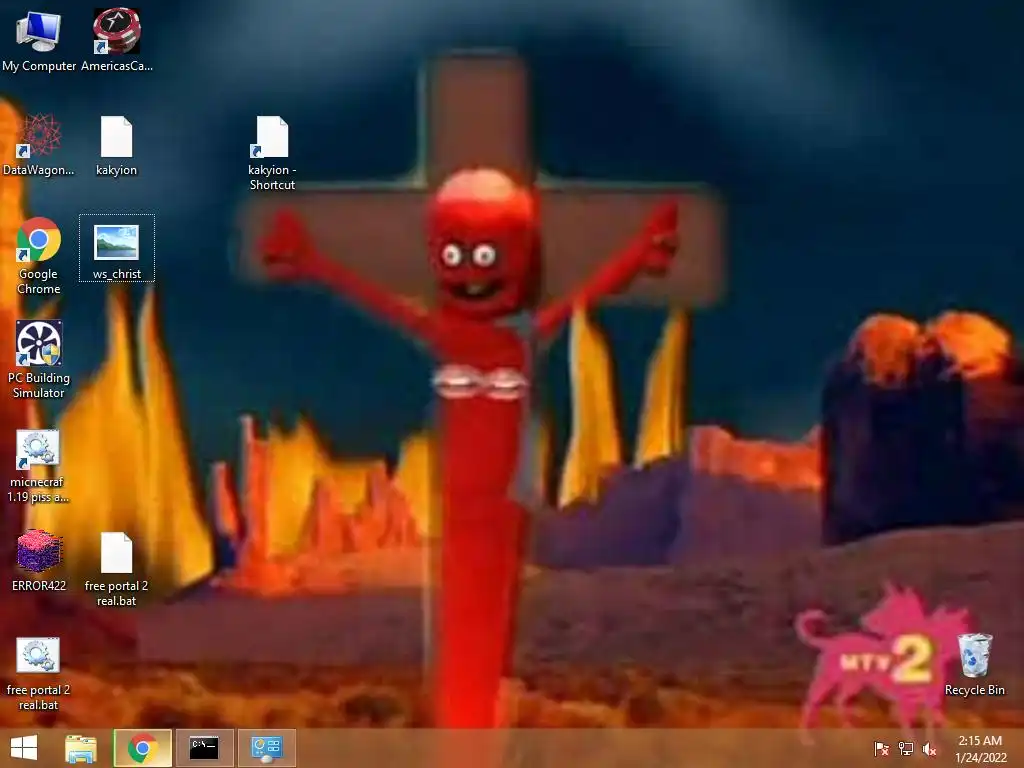Image resolution: width=1024 pixels, height=768 pixels.
Task: Switch to Command Prompt in taskbar
Action: point(204,748)
